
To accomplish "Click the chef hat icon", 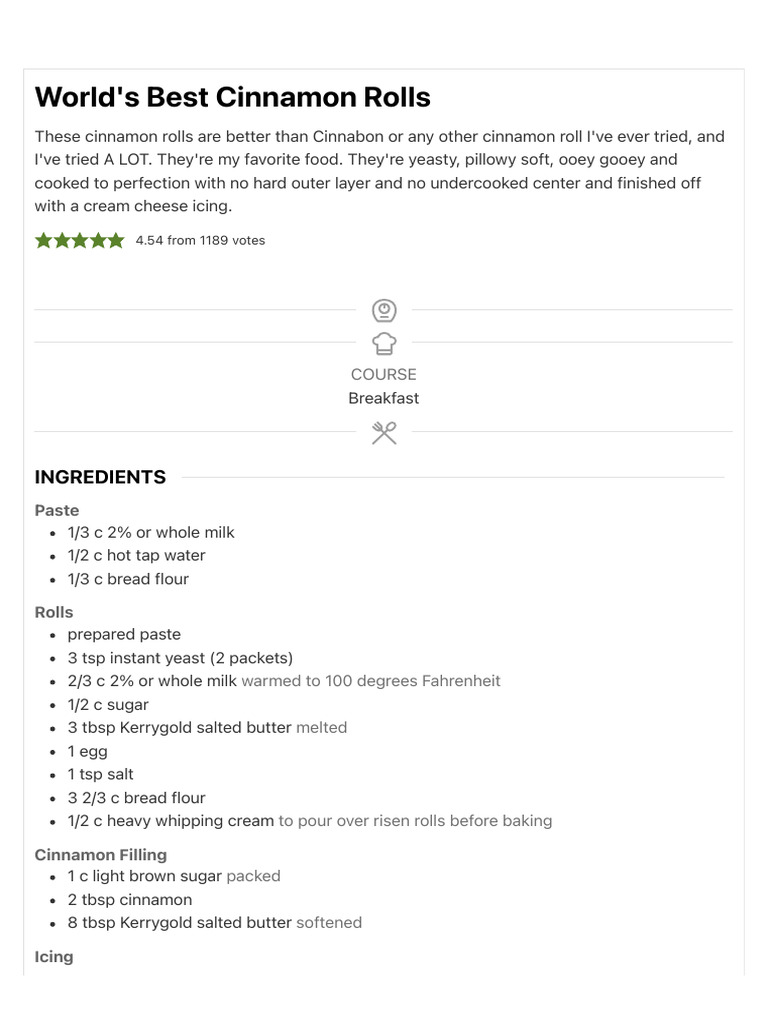I will 384,343.
